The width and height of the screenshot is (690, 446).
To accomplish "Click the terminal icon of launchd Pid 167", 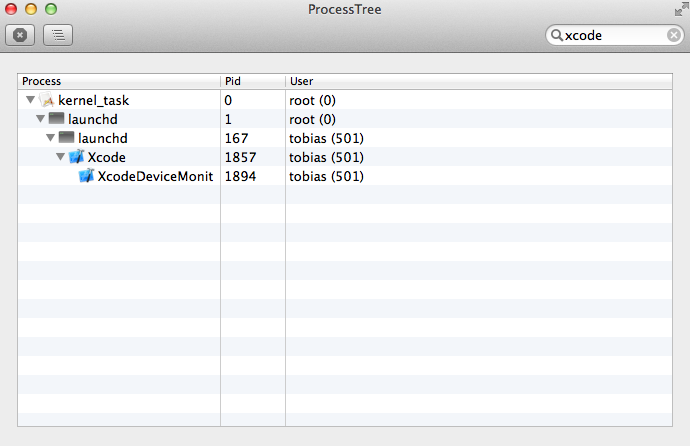I will coord(66,137).
